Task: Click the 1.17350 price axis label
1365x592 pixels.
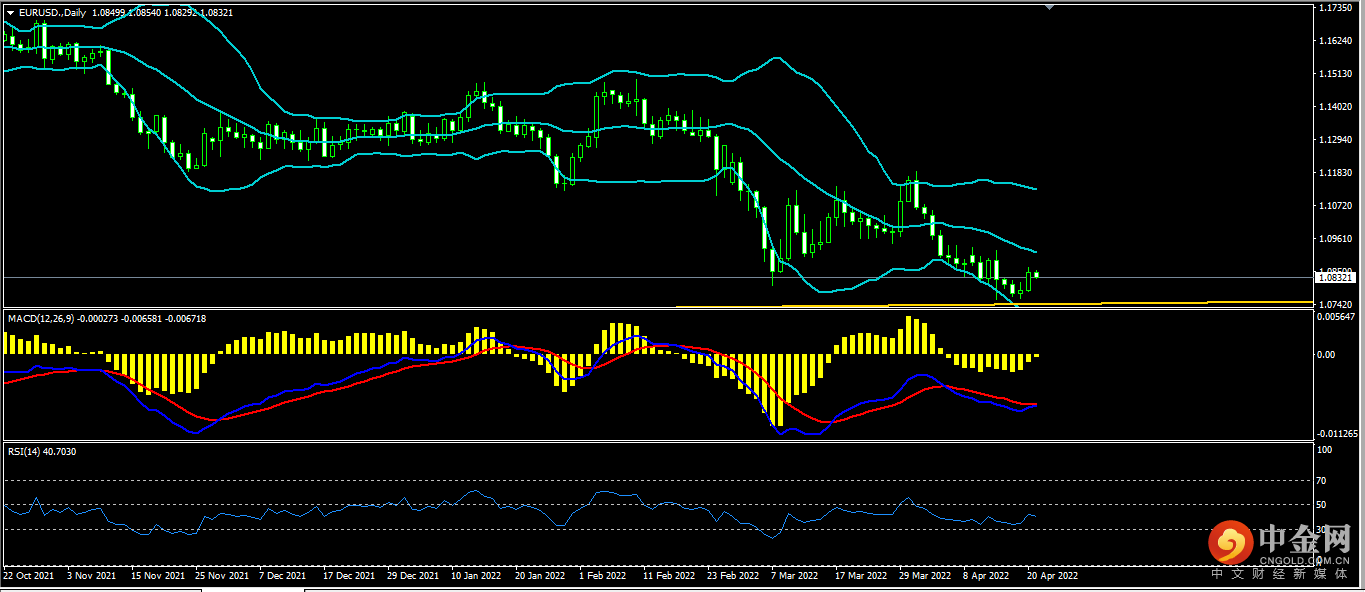Action: point(1336,8)
